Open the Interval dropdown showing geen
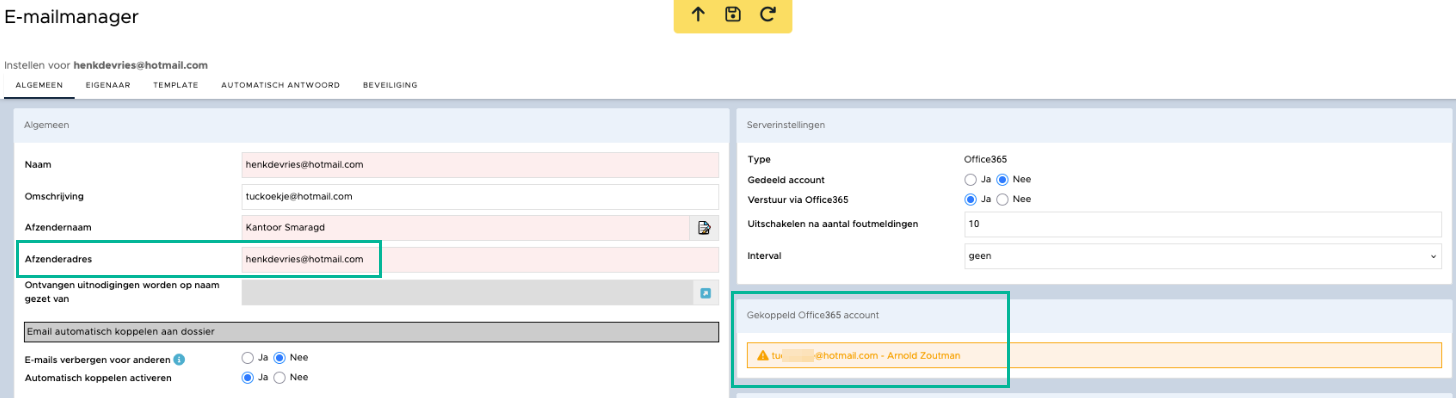This screenshot has height=398, width=1456. tap(1202, 256)
